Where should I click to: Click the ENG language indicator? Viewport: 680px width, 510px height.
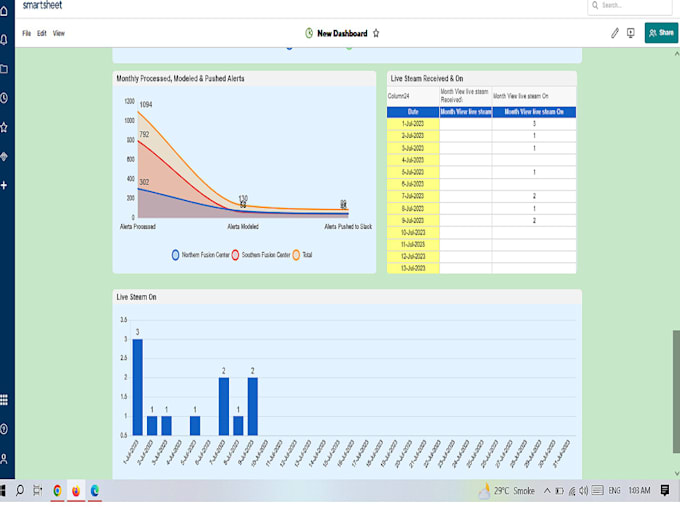pyautogui.click(x=614, y=491)
